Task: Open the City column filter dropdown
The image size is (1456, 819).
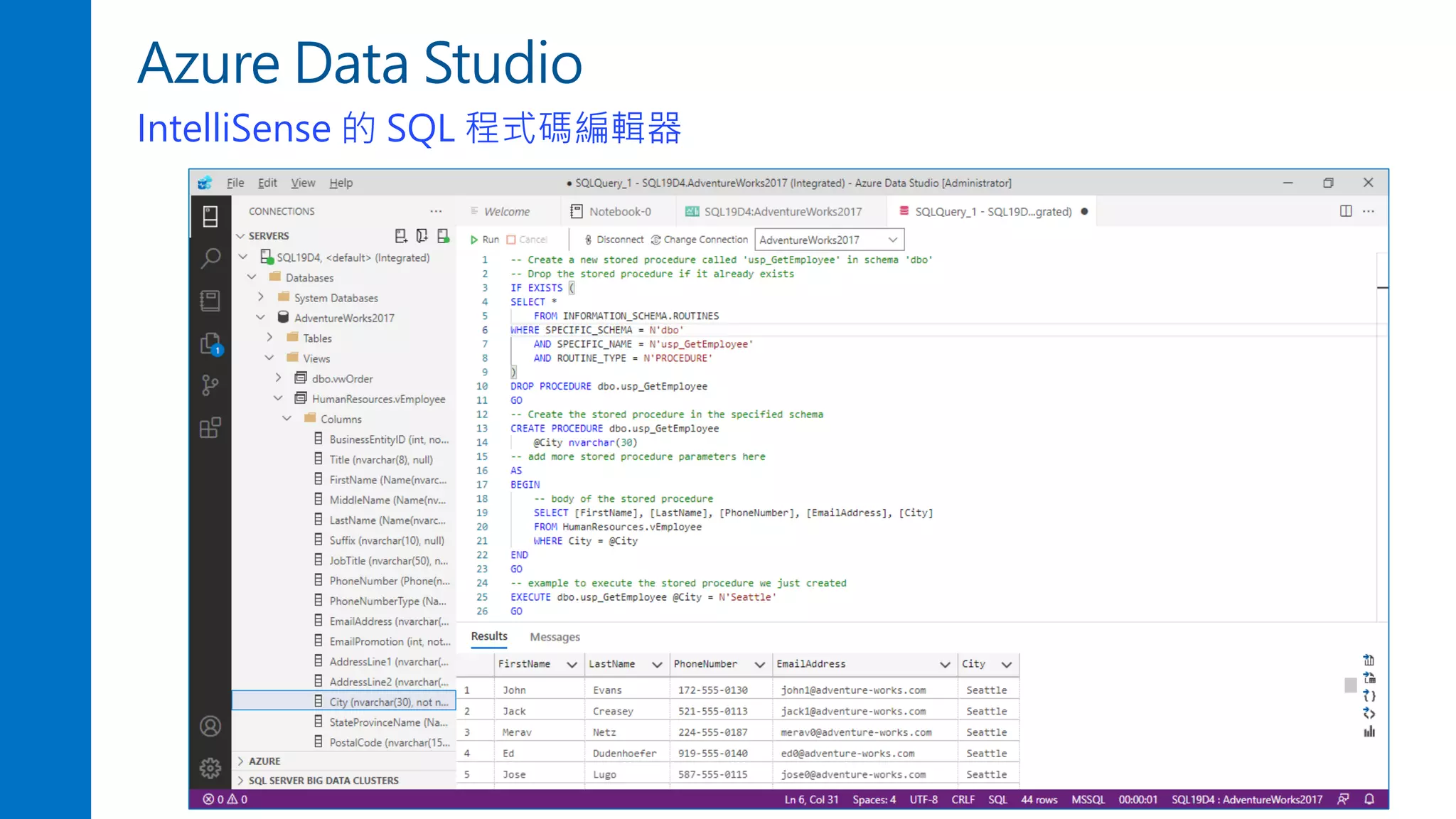Action: 1007,664
